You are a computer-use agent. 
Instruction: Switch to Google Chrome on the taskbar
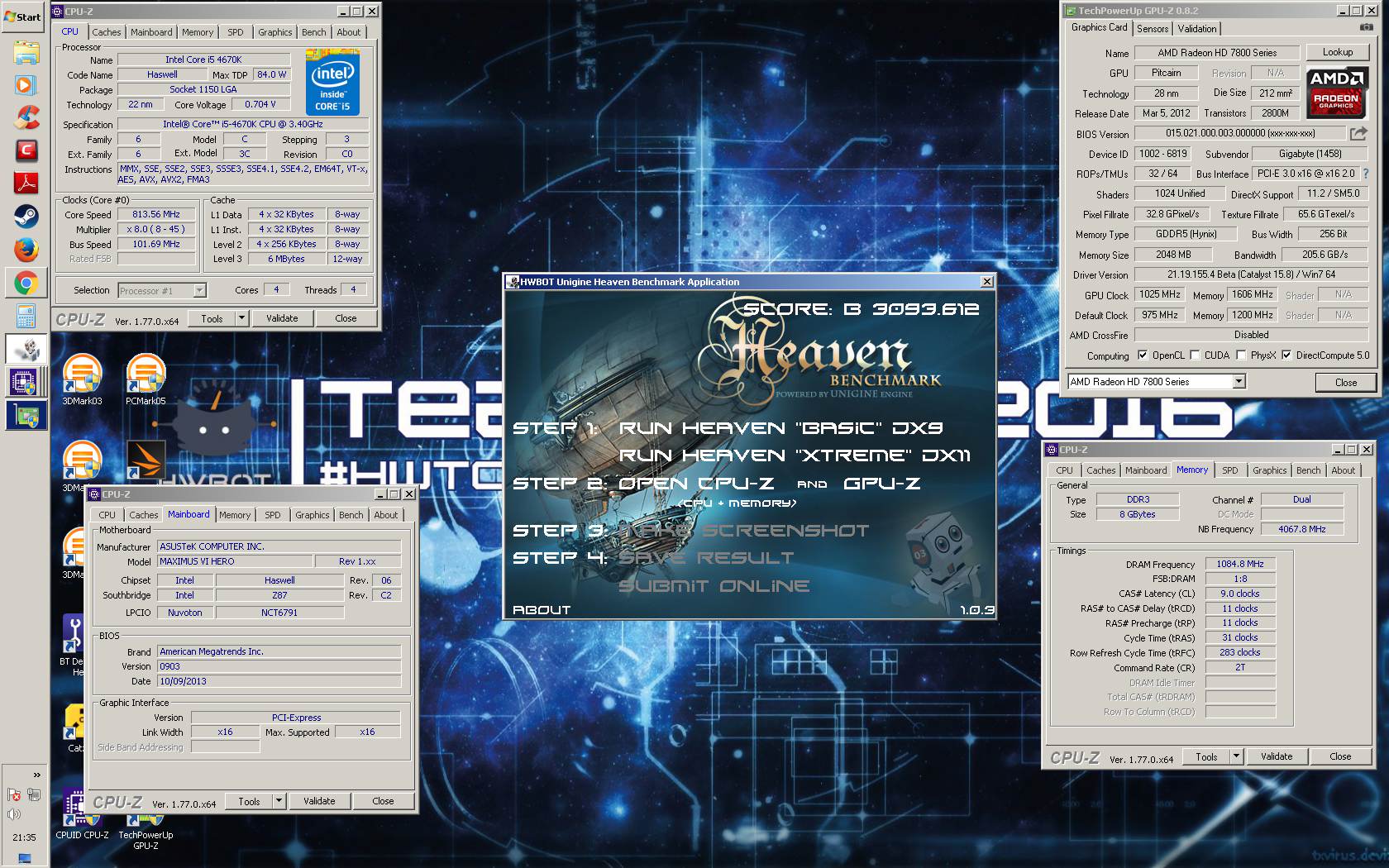pyautogui.click(x=26, y=284)
